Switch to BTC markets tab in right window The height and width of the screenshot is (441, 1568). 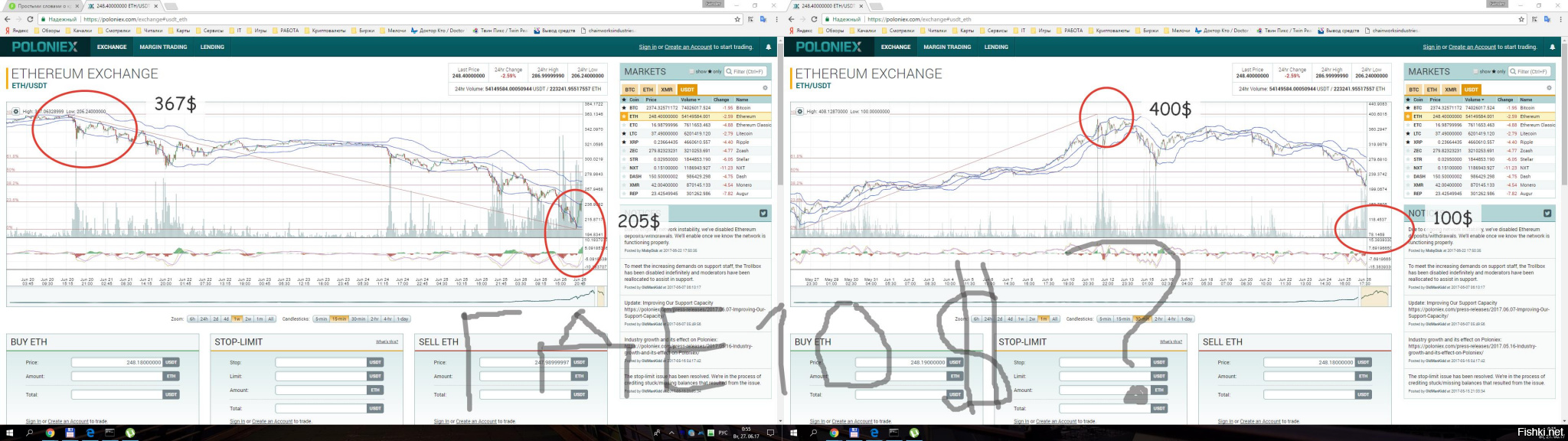pyautogui.click(x=1414, y=90)
